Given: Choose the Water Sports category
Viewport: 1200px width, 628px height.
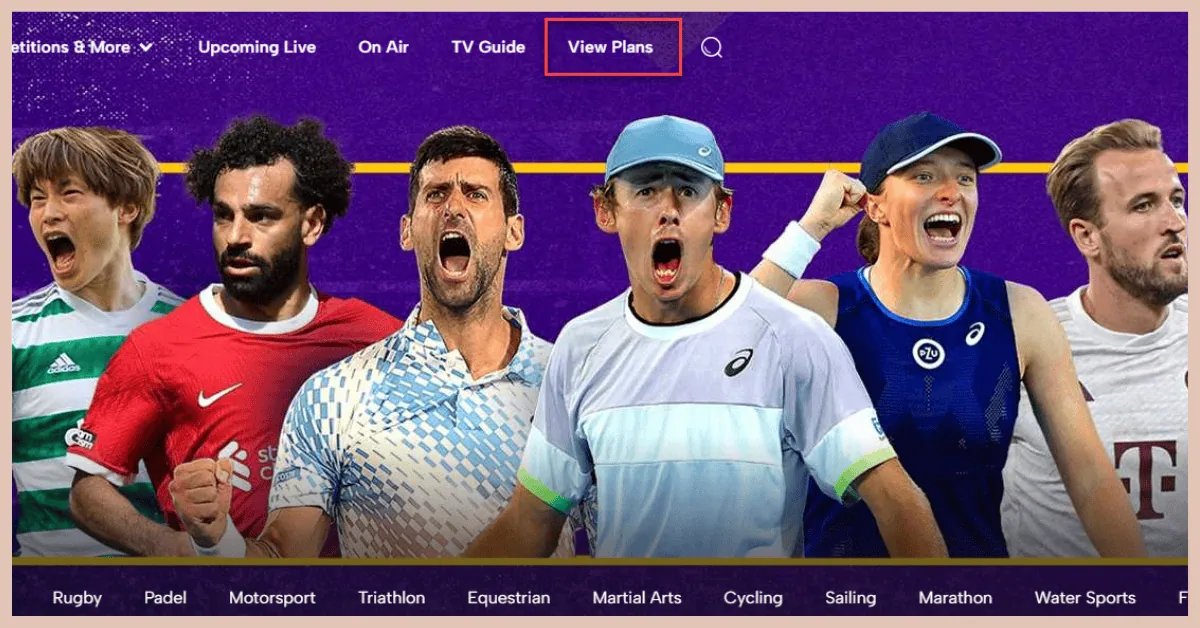Looking at the screenshot, I should click(x=1085, y=598).
